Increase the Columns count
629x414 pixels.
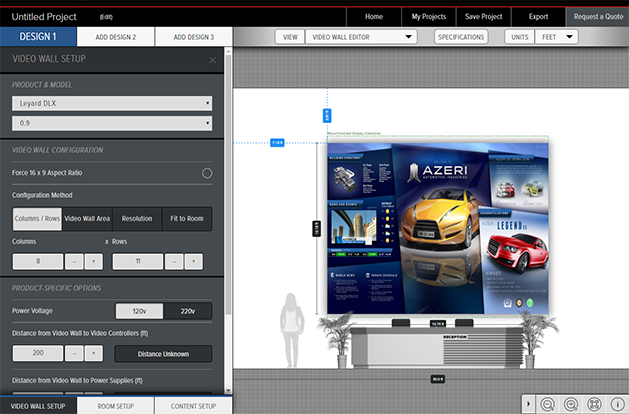[x=94, y=262]
